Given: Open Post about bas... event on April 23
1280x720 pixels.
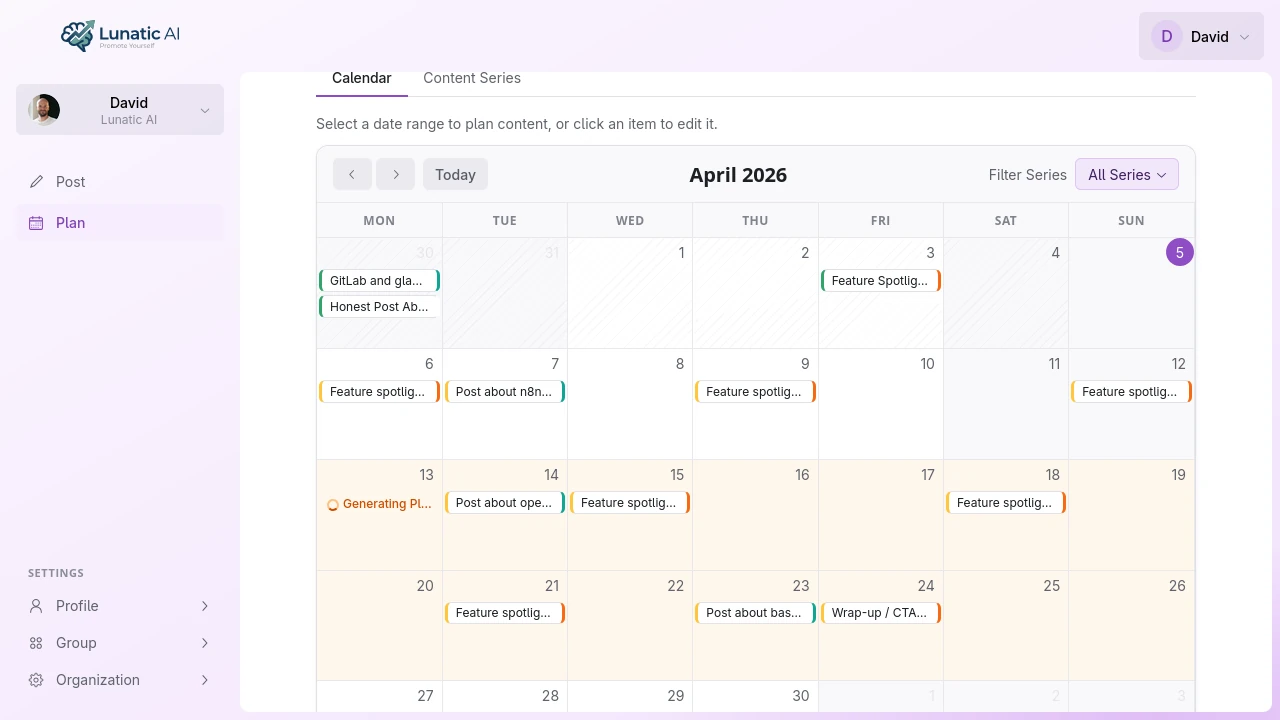Looking at the screenshot, I should pyautogui.click(x=755, y=613).
